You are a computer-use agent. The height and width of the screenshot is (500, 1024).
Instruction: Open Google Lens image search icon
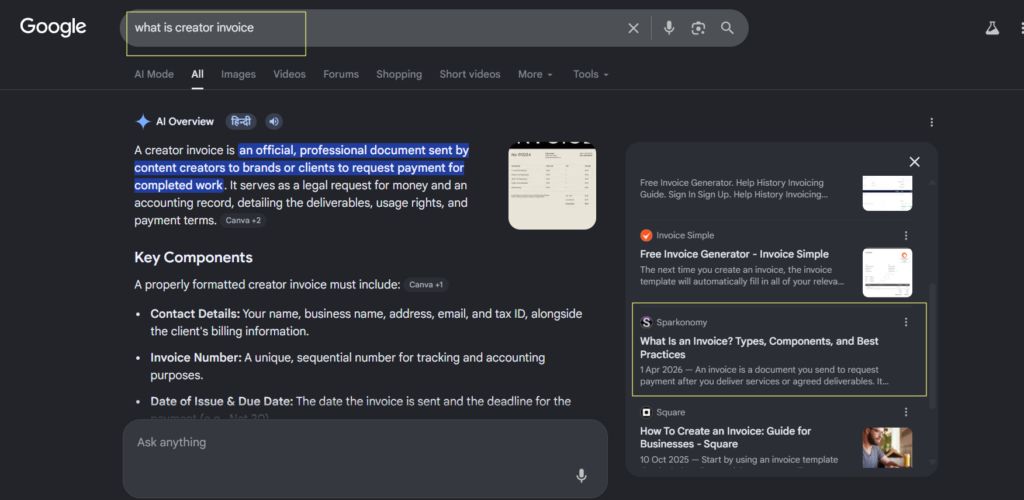click(x=698, y=28)
